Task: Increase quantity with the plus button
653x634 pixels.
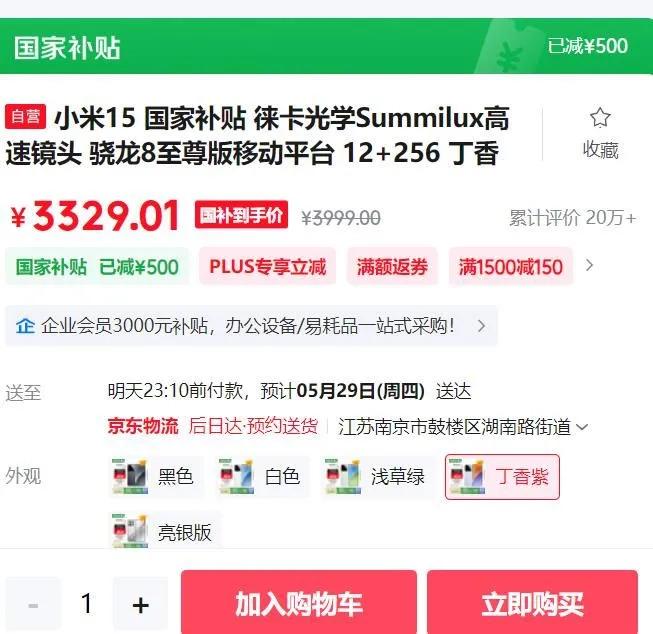Action: pyautogui.click(x=141, y=604)
